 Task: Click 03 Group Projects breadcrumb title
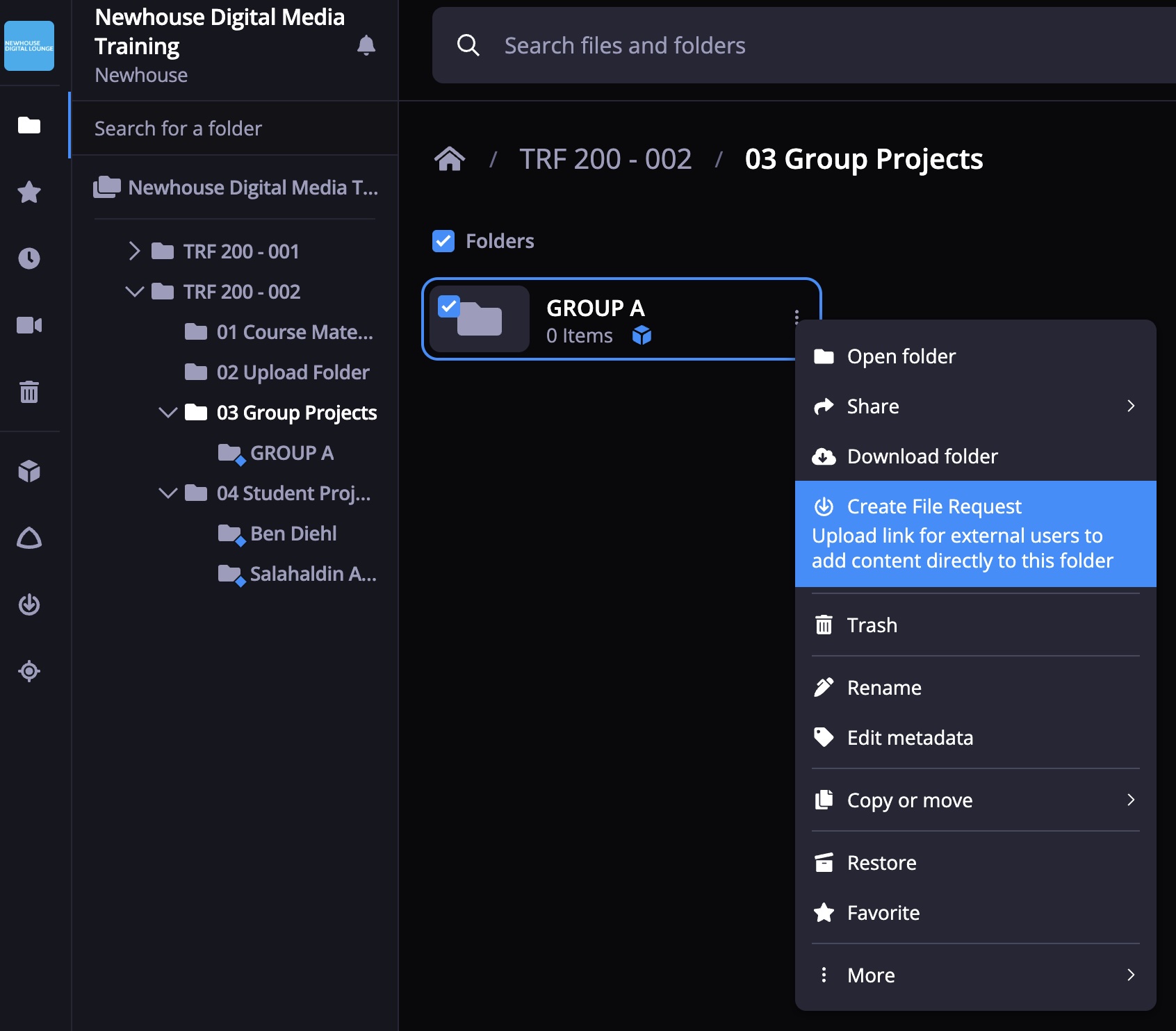[x=864, y=159]
